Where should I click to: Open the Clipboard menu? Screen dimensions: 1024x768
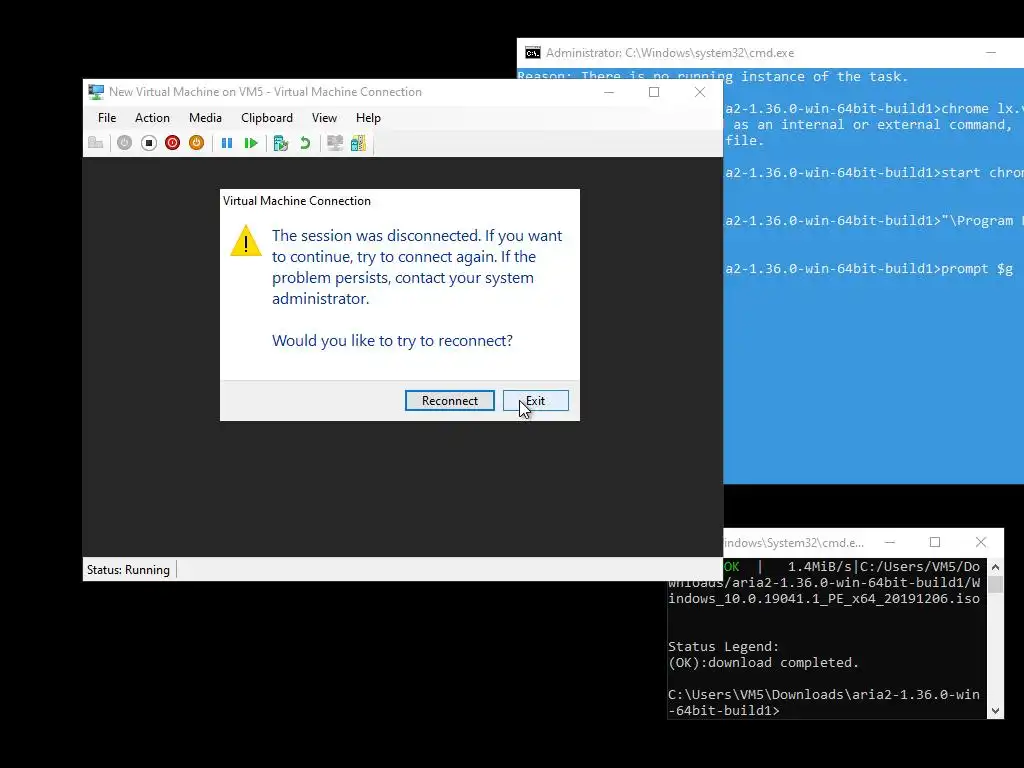coord(266,118)
